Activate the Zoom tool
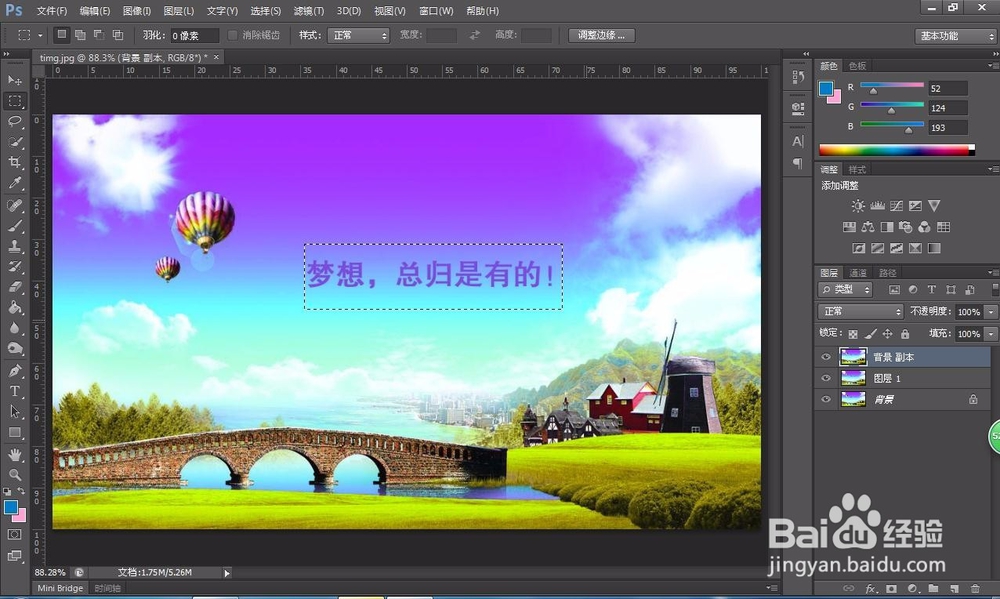The width and height of the screenshot is (1000, 599). 13,474
